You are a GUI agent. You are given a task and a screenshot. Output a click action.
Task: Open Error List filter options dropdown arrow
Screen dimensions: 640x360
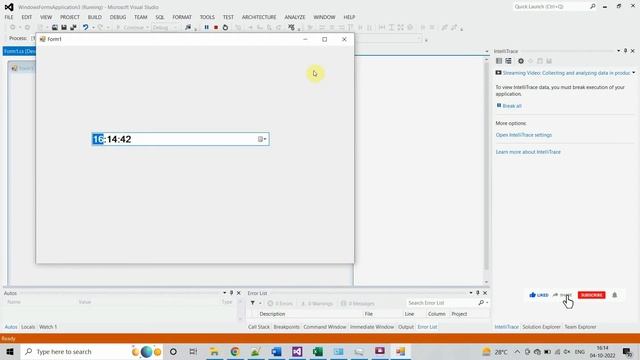(x=260, y=303)
